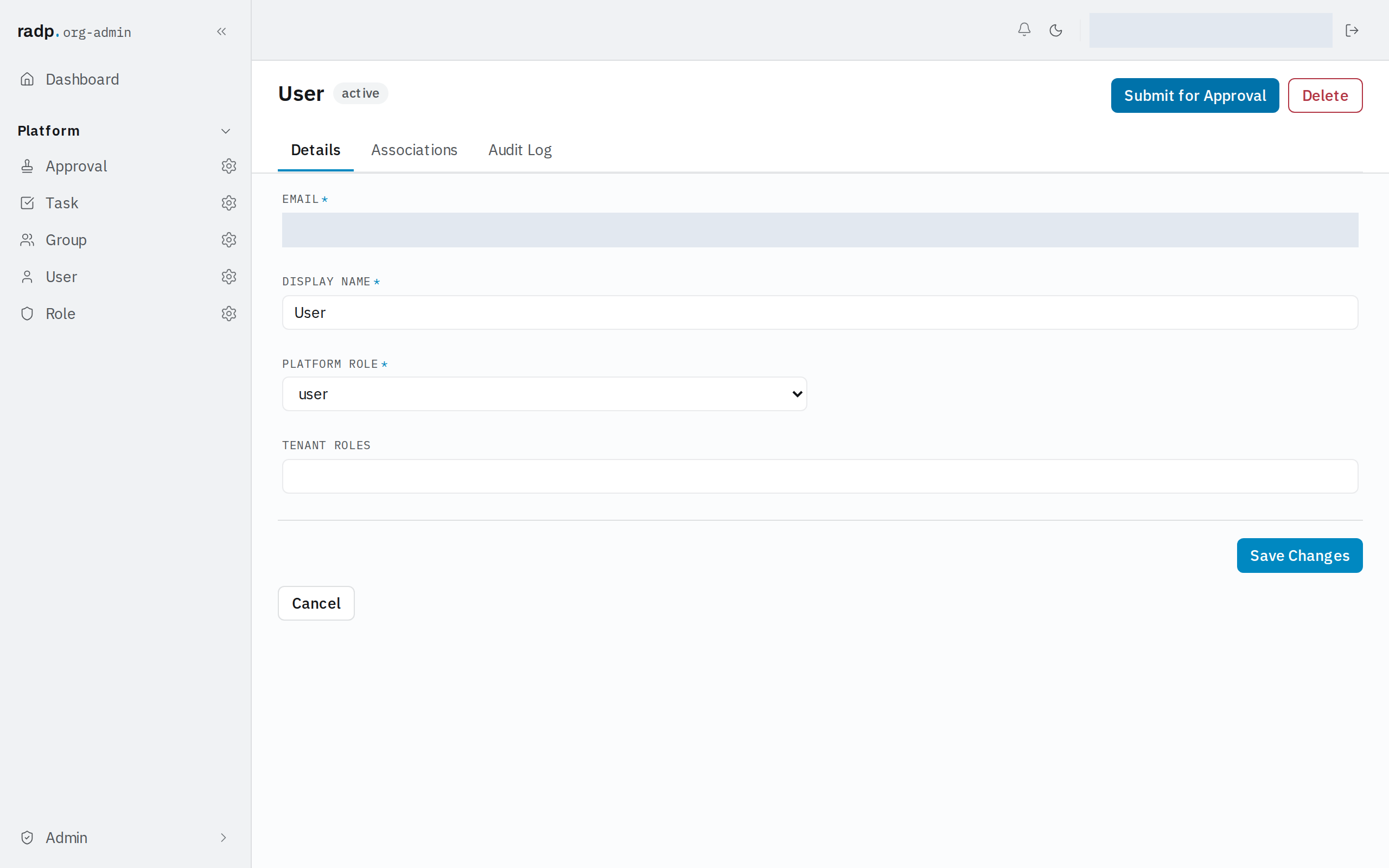Toggle dark mode with the moon icon
1389x868 pixels.
pyautogui.click(x=1055, y=30)
